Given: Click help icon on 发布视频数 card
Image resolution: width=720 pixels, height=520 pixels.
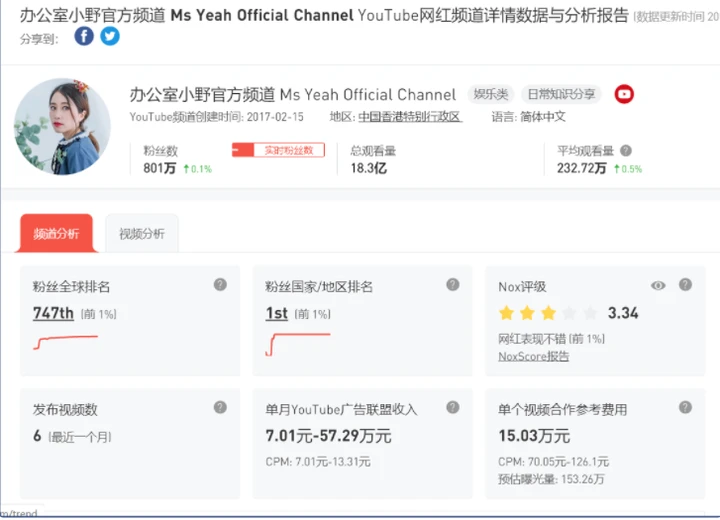Looking at the screenshot, I should pos(220,407).
